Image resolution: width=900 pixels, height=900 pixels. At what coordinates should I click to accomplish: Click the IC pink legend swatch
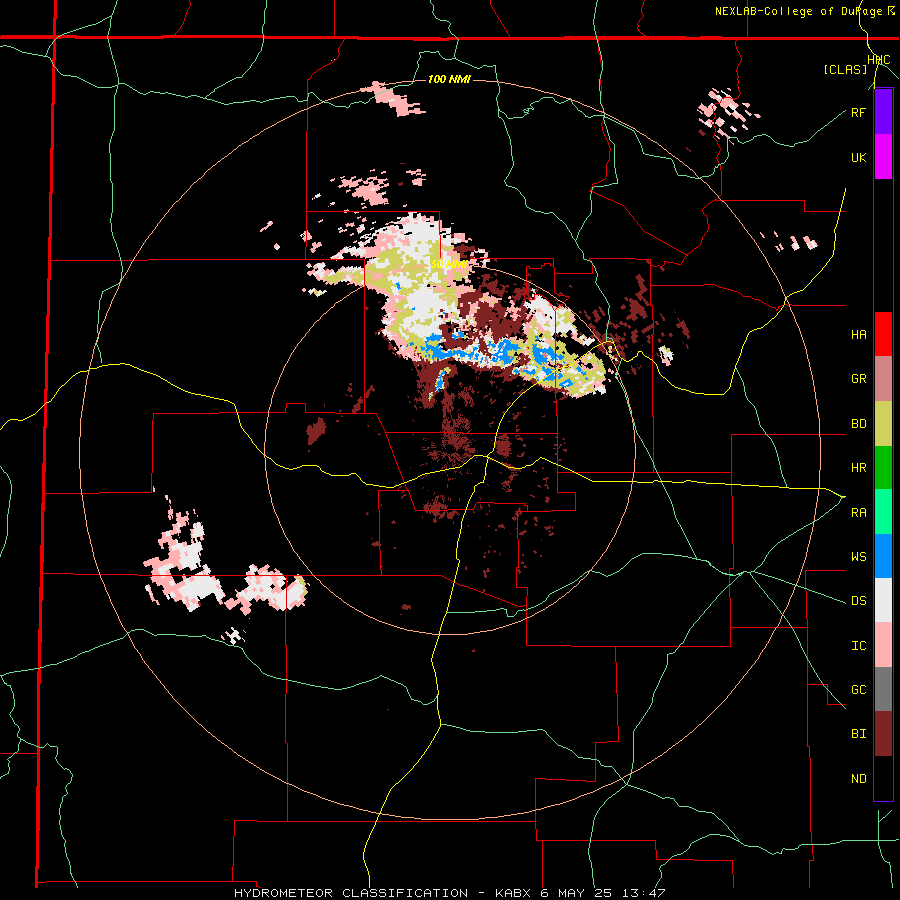883,645
